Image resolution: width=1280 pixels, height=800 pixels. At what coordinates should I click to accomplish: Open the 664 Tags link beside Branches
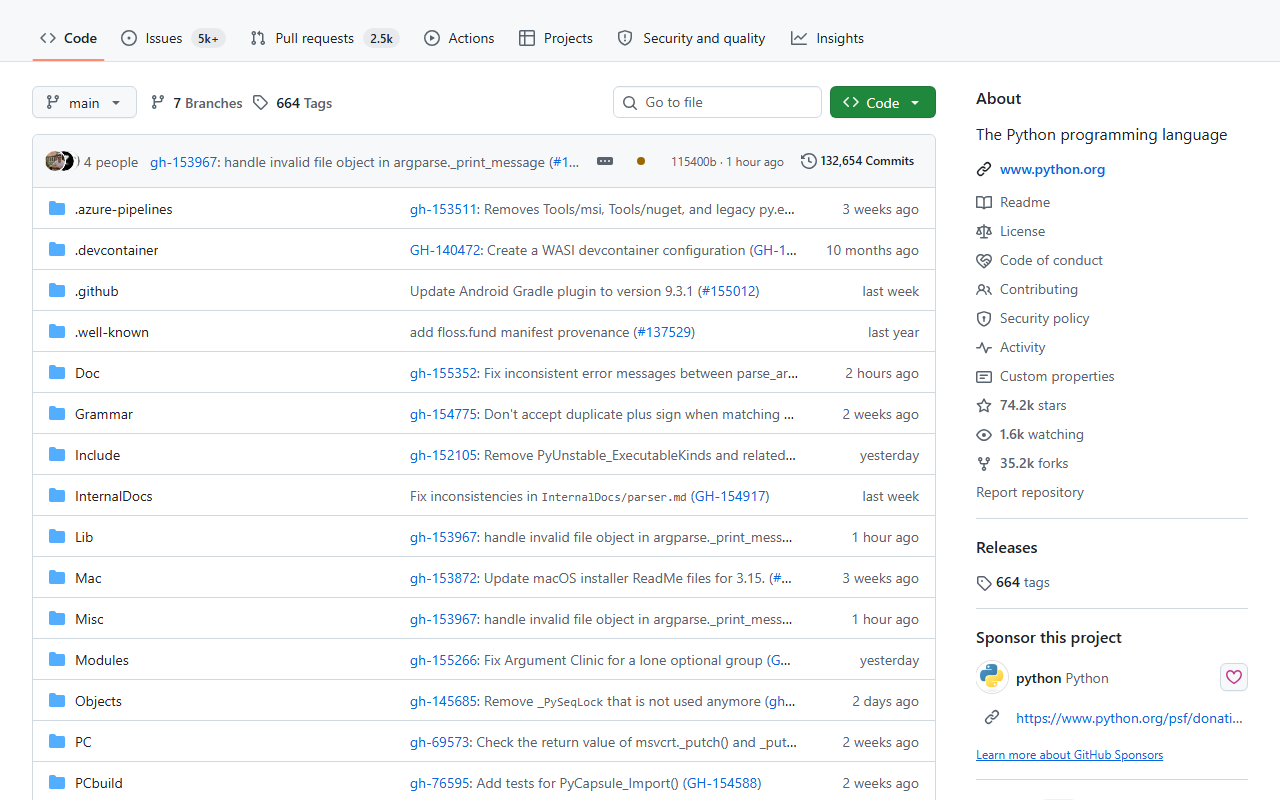pos(292,103)
